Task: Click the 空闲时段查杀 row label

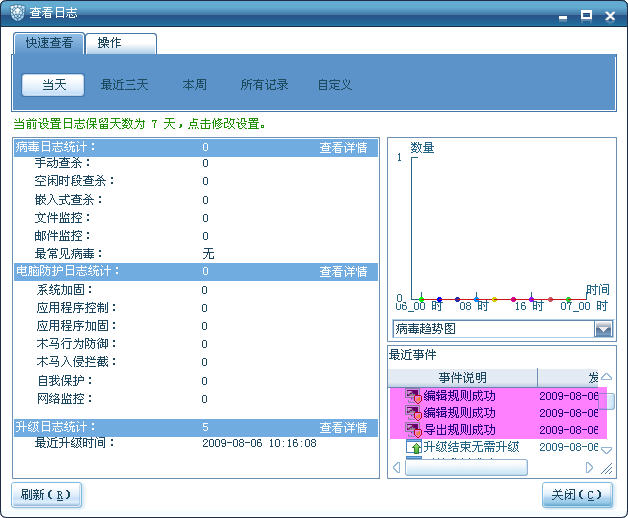Action: pos(74,181)
